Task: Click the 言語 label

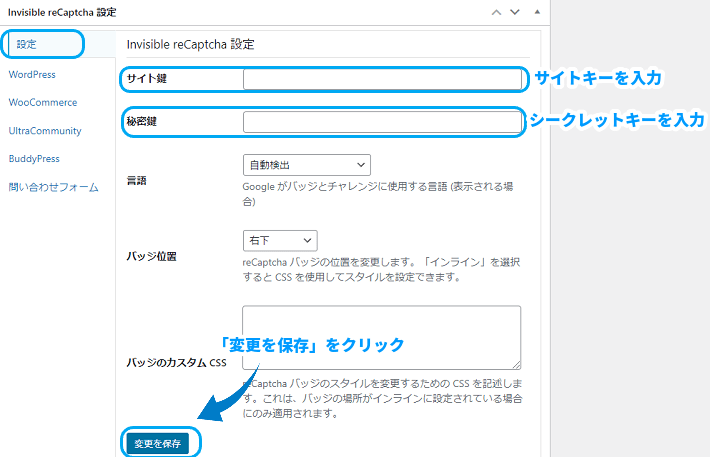Action: click(136, 181)
